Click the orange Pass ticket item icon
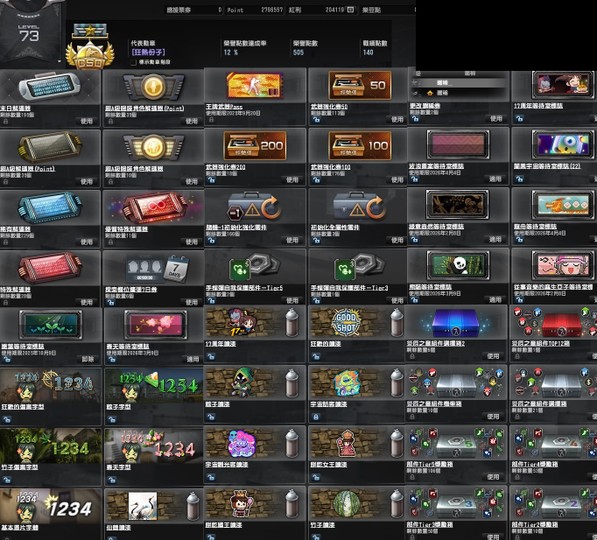597x540 pixels. click(x=255, y=86)
